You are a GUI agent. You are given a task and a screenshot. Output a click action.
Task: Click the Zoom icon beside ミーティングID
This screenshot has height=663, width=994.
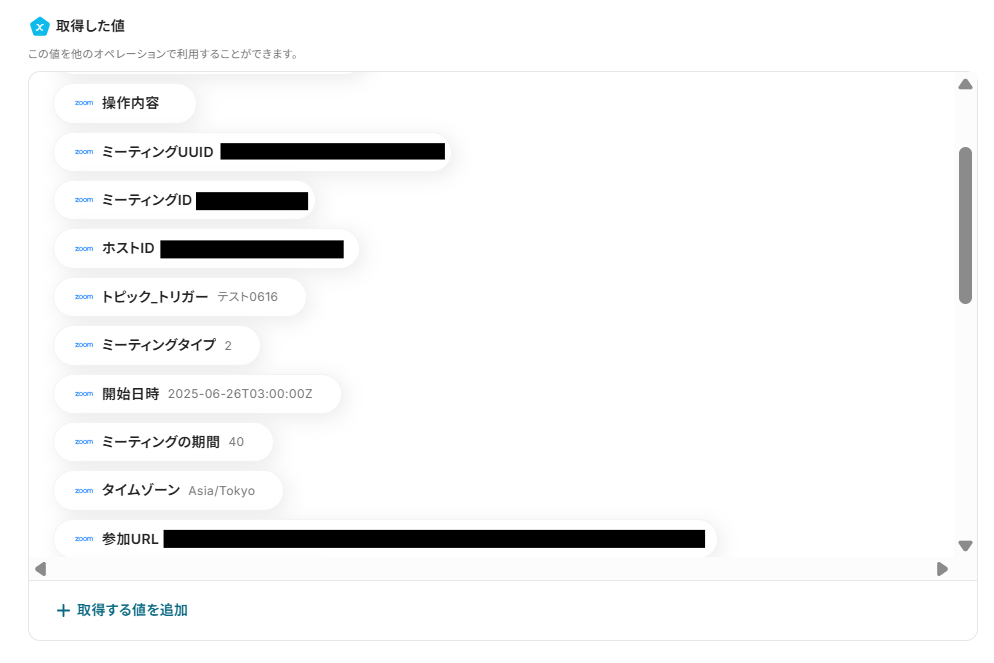pos(84,200)
